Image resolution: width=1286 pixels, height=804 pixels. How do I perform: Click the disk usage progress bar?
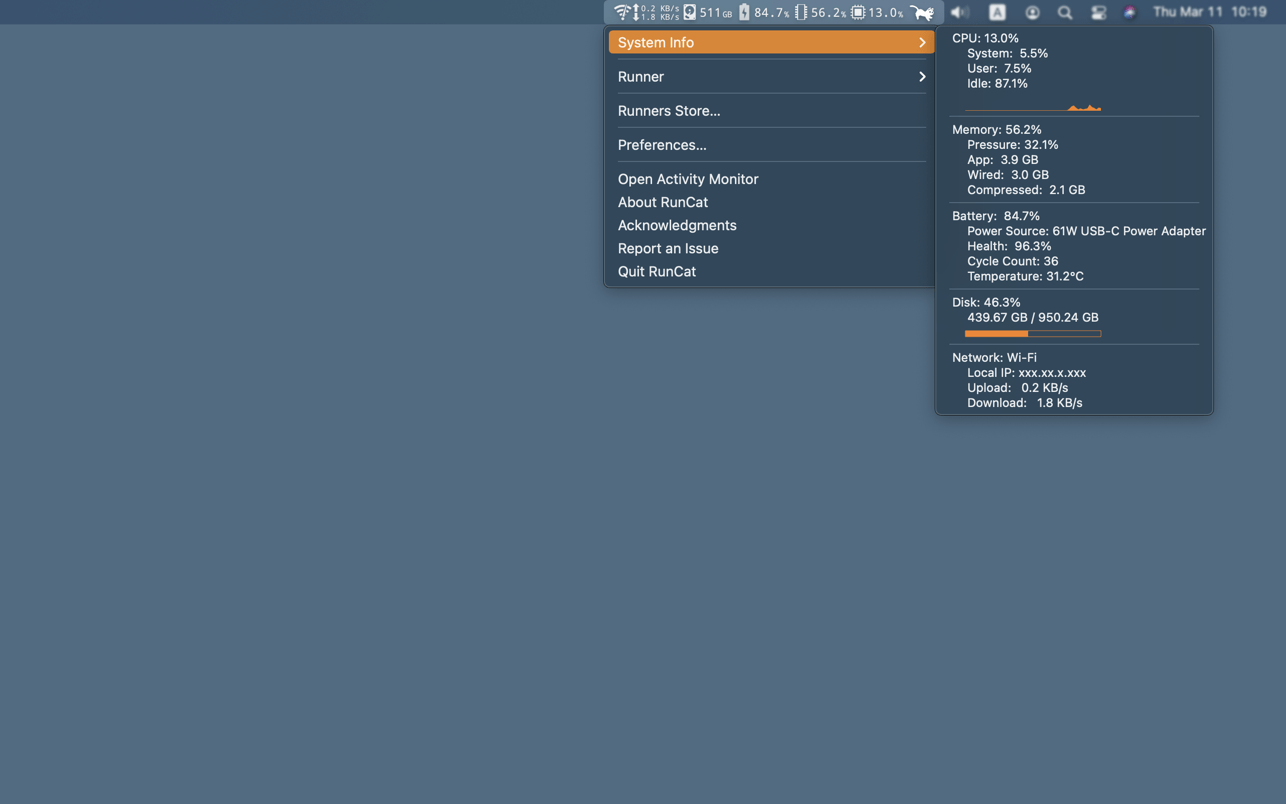pyautogui.click(x=1033, y=333)
